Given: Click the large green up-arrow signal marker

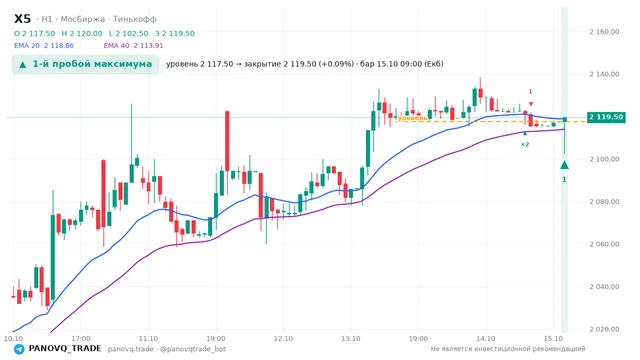Looking at the screenshot, I should [x=564, y=165].
